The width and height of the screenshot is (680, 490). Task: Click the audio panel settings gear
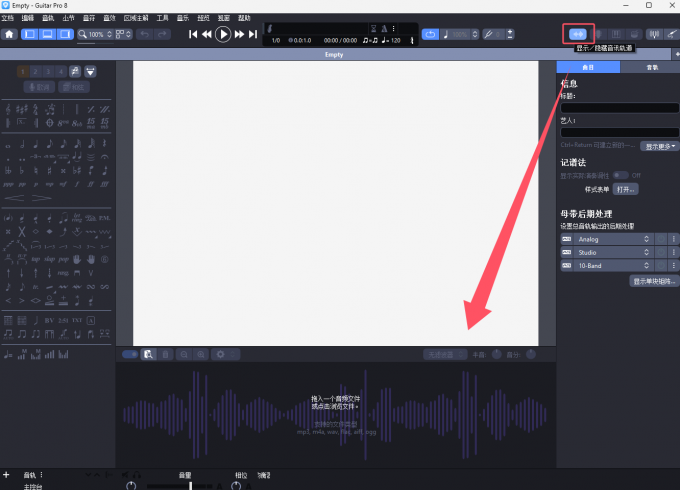[222, 354]
